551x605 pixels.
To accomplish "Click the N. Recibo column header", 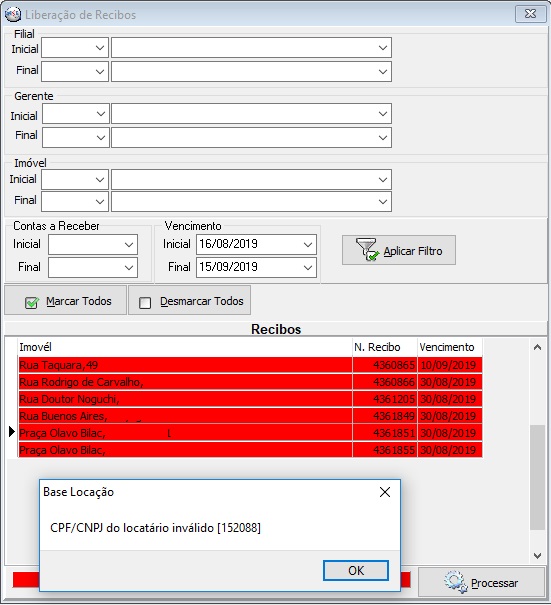I will pos(385,347).
